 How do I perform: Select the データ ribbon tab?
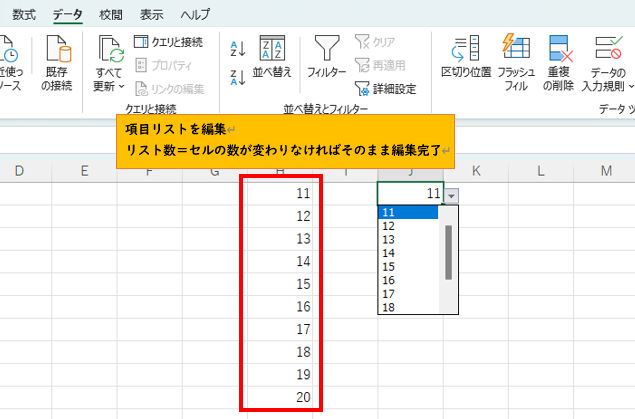pyautogui.click(x=68, y=15)
